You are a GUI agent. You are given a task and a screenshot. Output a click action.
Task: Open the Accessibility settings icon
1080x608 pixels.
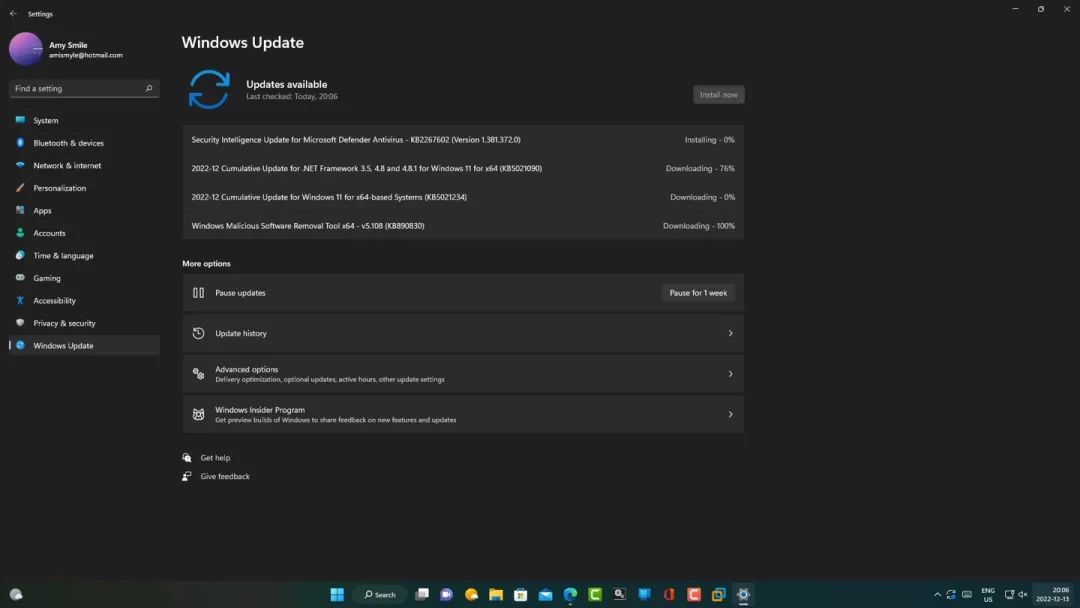tap(22, 300)
